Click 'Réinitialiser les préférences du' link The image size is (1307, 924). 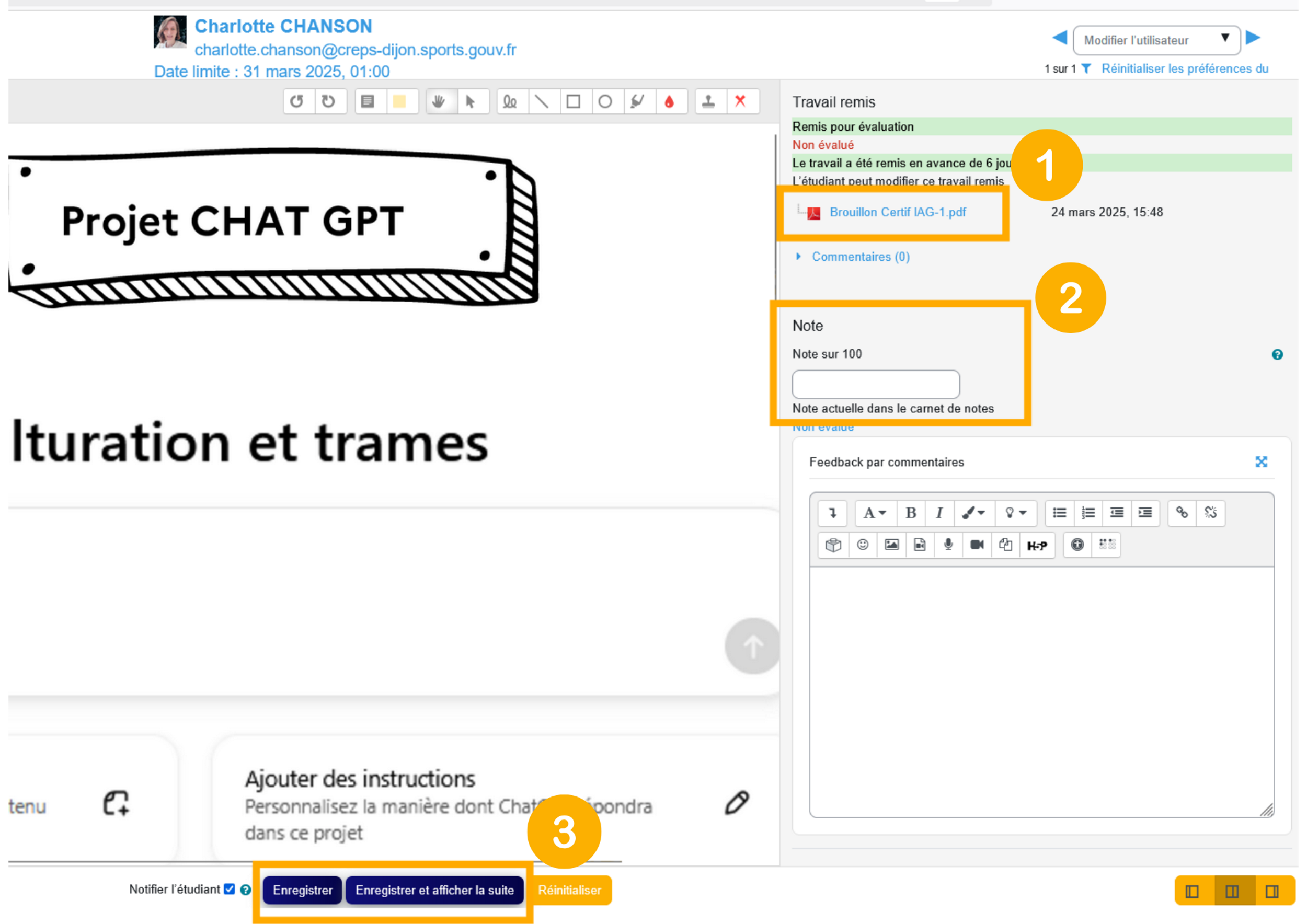click(x=1186, y=69)
